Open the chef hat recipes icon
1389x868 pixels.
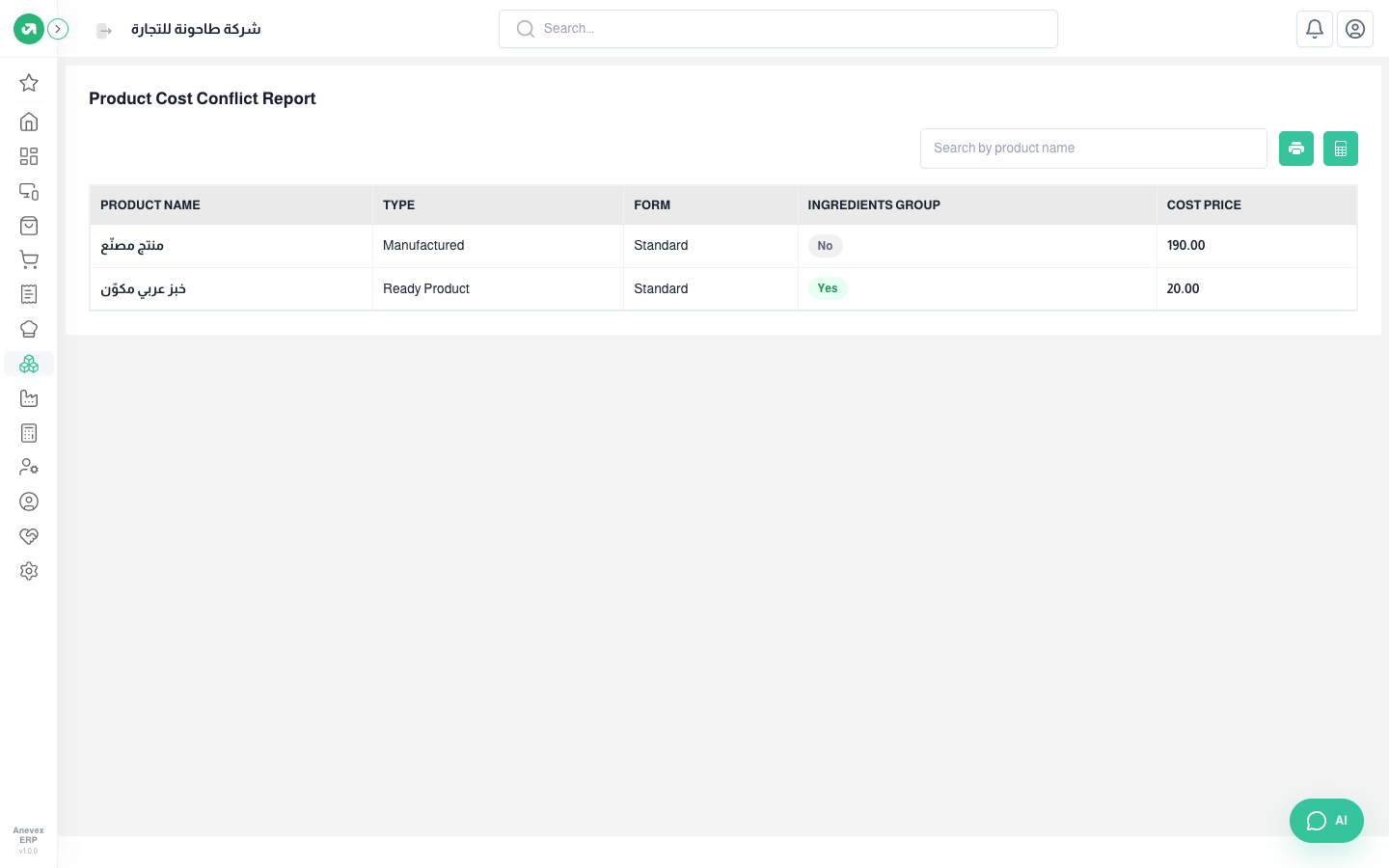click(29, 329)
